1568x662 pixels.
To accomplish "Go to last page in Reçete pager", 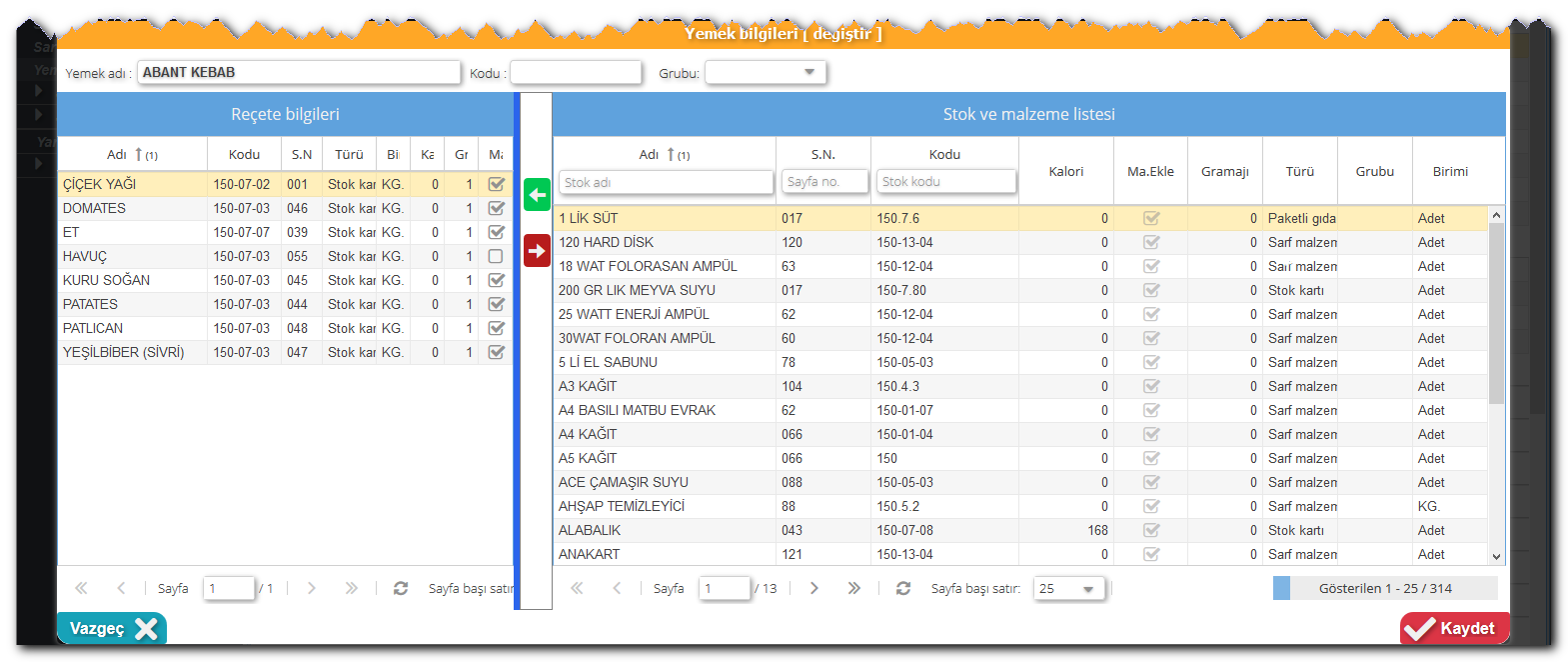I will (351, 588).
